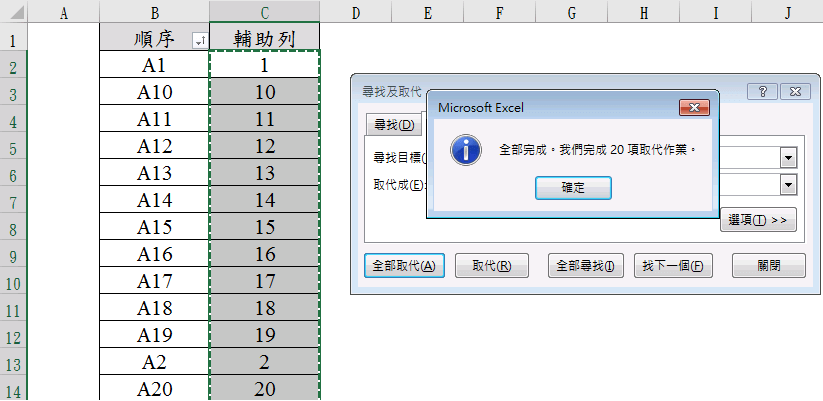
Task: Expand the 尋找目標 dropdown arrow
Action: [788, 158]
